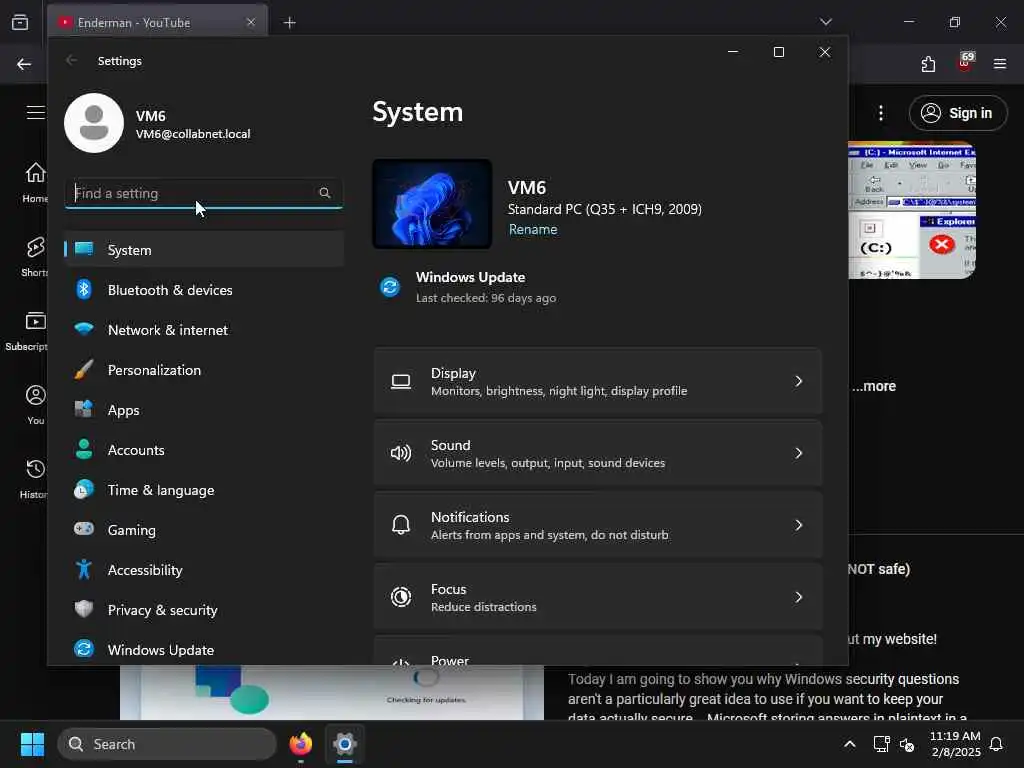The height and width of the screenshot is (768, 1024).
Task: Expand Display with its chevron arrow
Action: [798, 381]
